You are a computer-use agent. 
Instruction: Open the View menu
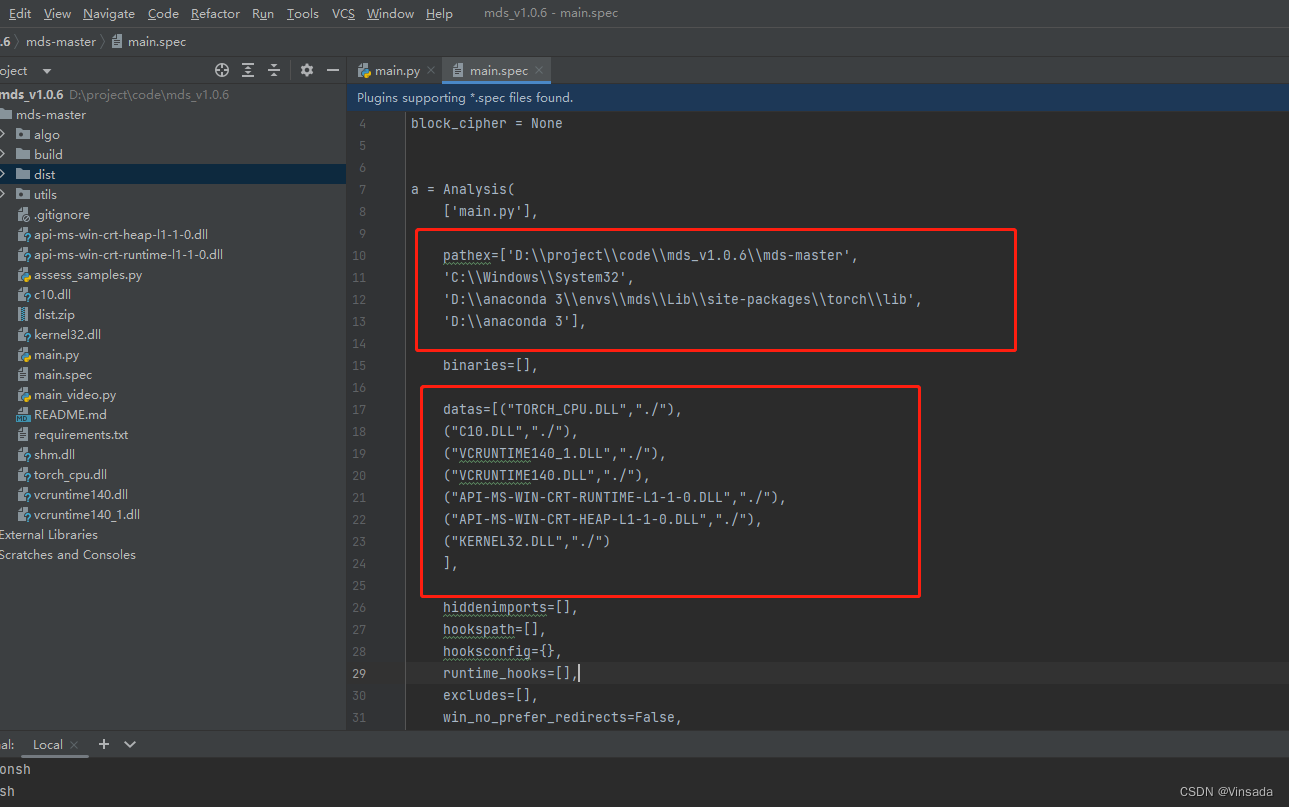pyautogui.click(x=58, y=13)
